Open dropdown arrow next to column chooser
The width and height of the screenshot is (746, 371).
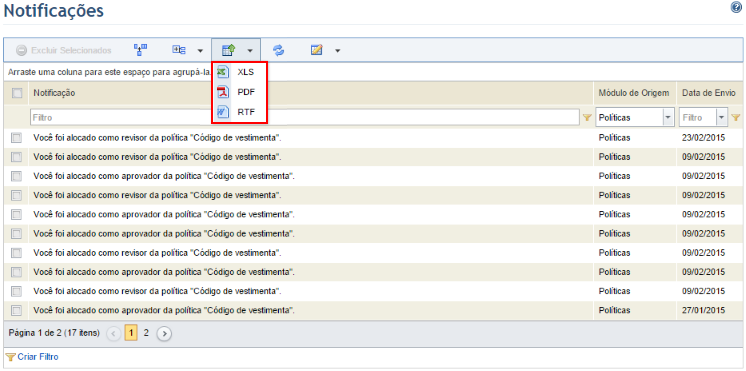pos(200,50)
